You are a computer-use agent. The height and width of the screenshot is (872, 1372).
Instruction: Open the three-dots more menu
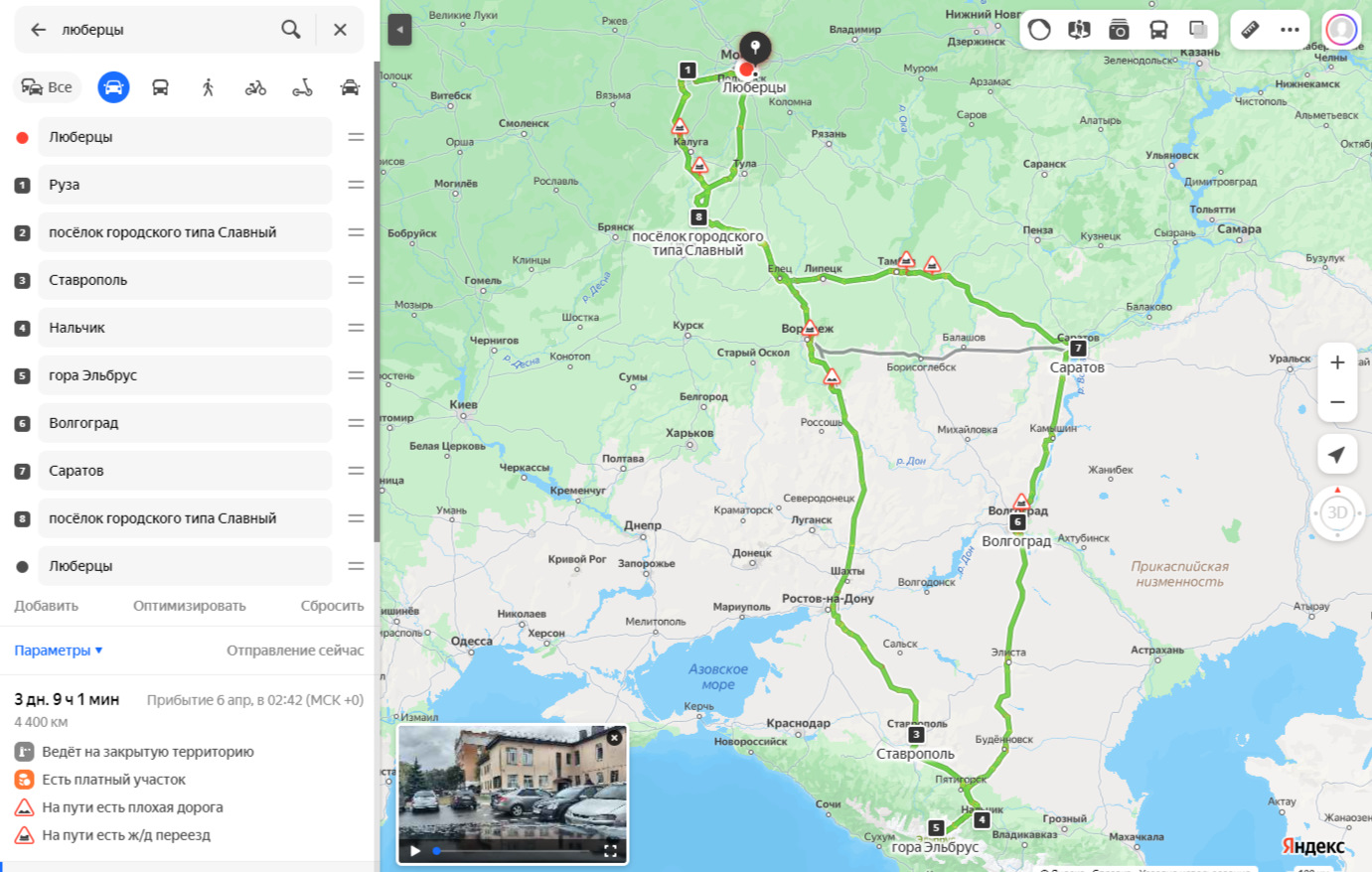1290,30
